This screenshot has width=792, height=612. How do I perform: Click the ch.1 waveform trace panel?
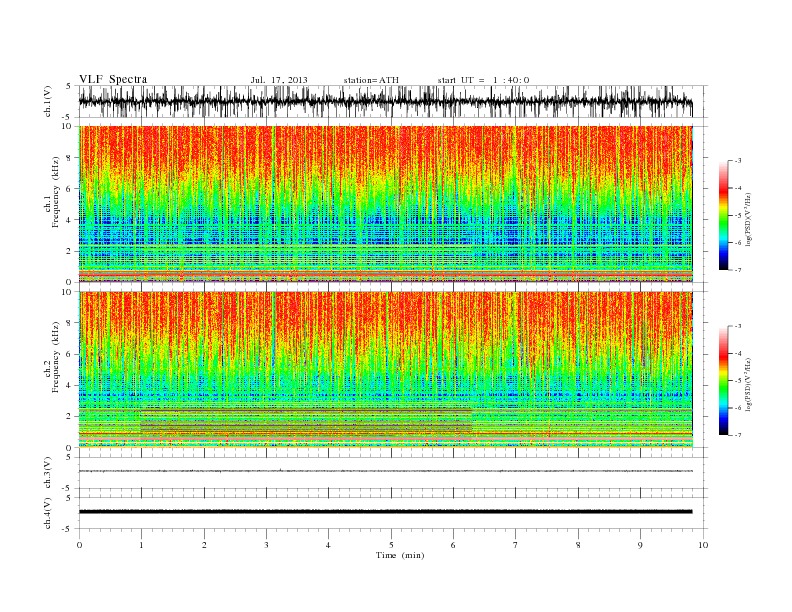pos(393,101)
